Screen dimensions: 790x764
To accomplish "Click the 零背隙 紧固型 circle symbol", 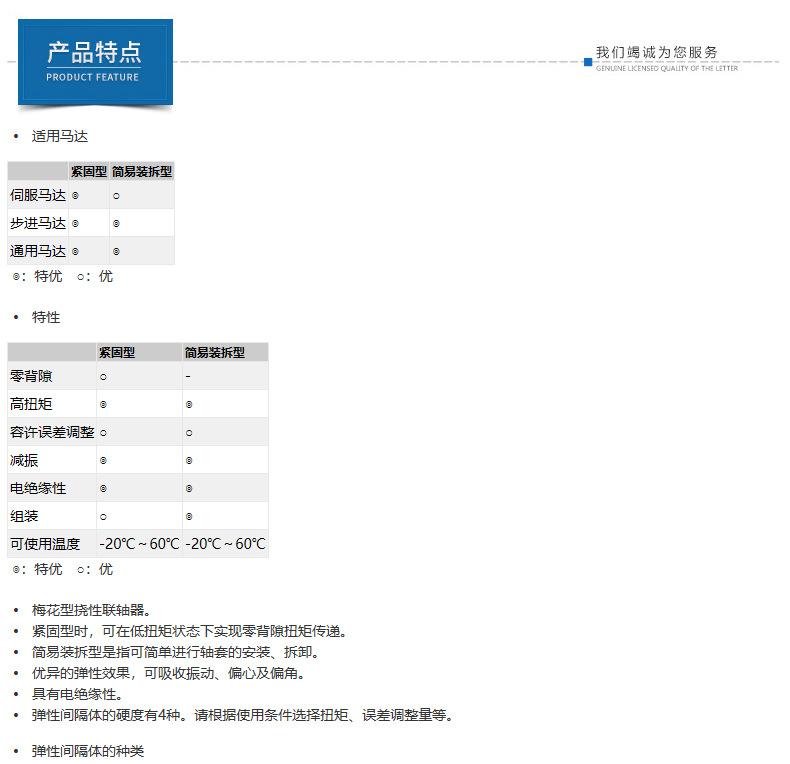I will (103, 377).
